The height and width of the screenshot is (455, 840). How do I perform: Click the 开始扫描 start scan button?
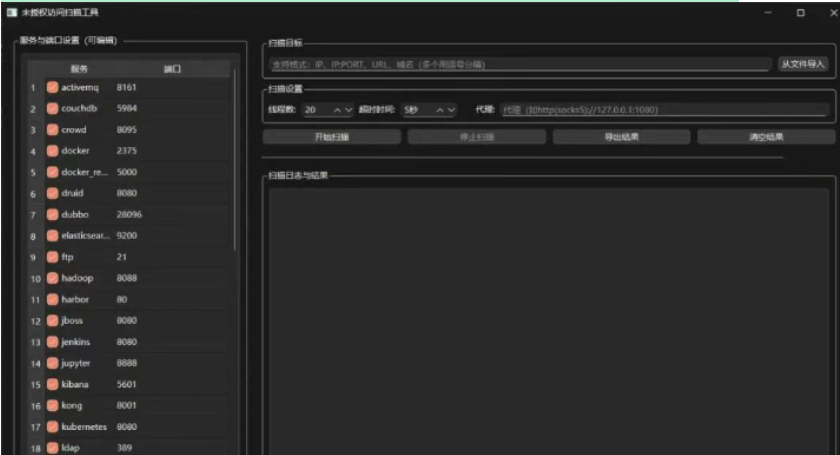pos(332,137)
